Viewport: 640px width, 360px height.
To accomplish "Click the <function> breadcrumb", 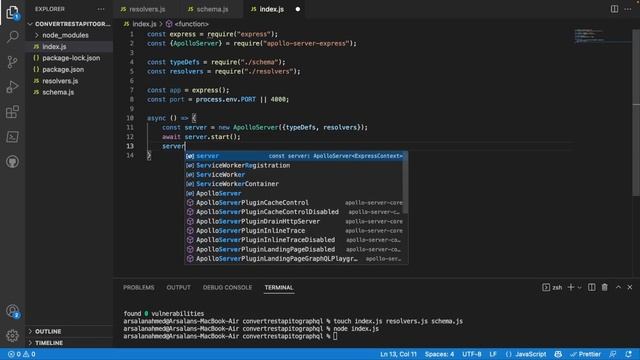I will pyautogui.click(x=191, y=24).
